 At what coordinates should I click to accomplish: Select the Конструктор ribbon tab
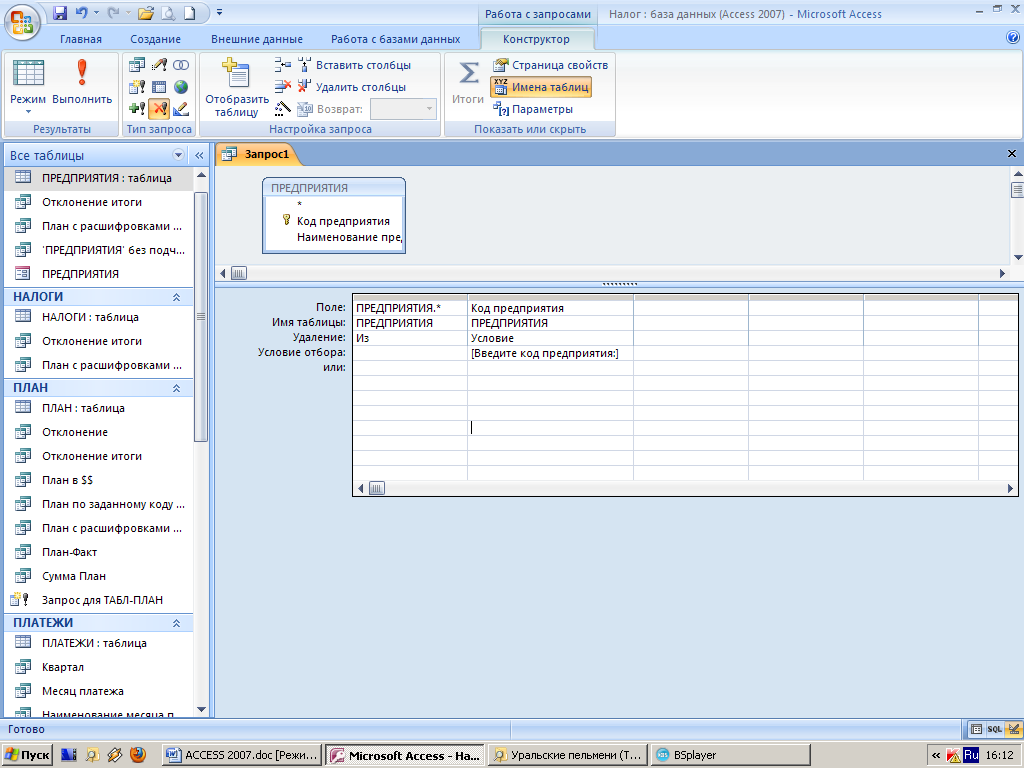coord(536,39)
